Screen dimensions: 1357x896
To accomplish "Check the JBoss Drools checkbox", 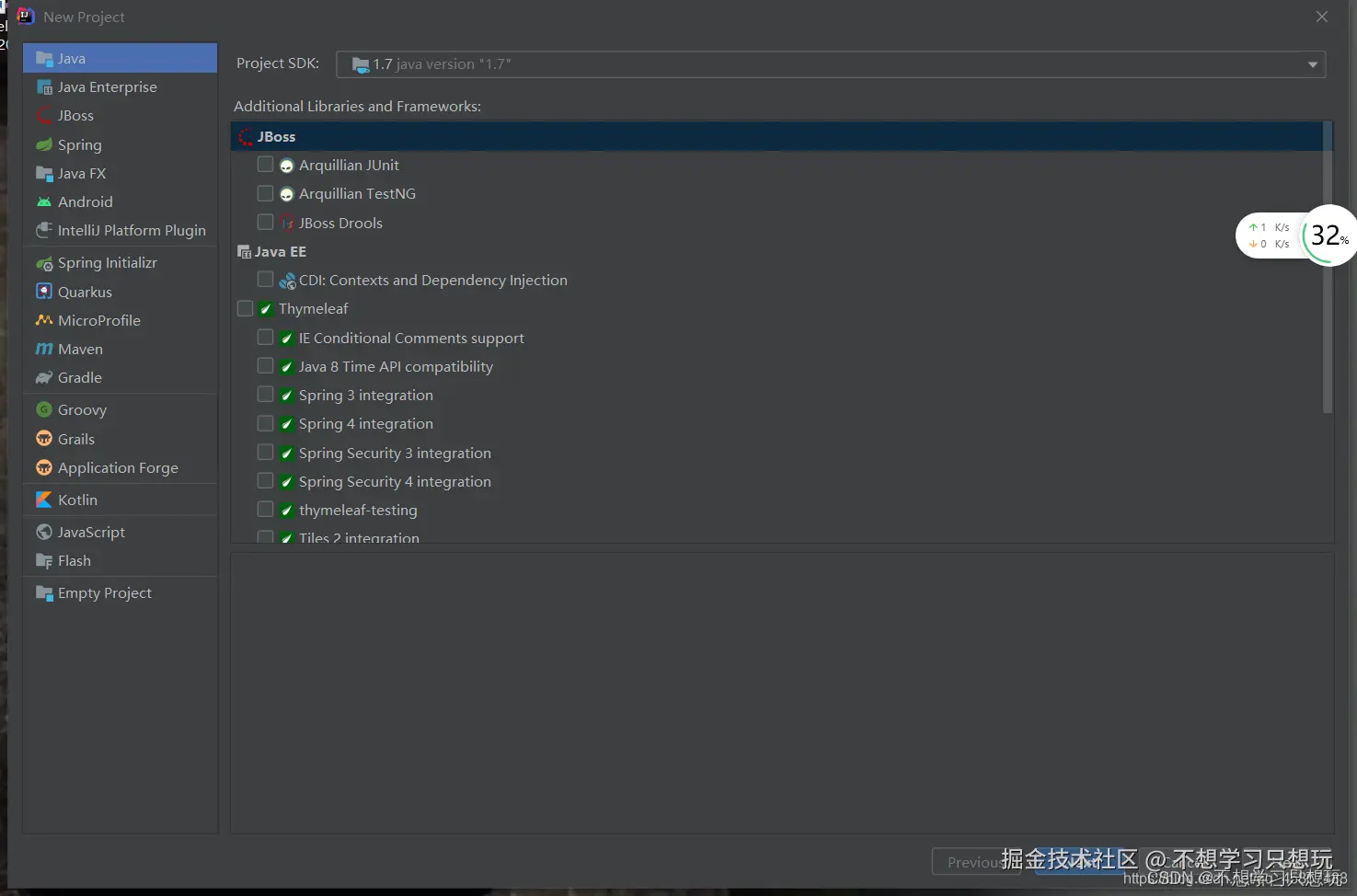I will (x=265, y=222).
